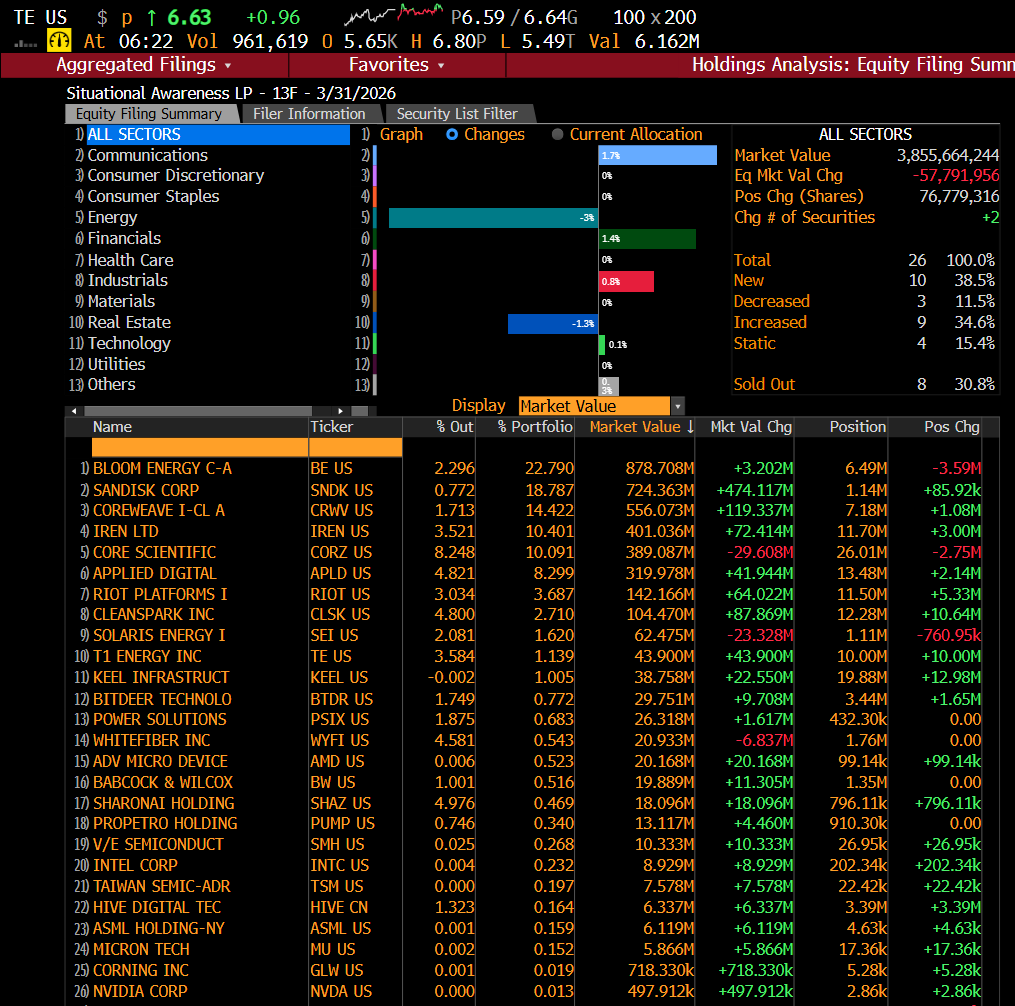Click the TE US security header
This screenshot has height=1006, width=1015.
pos(40,17)
